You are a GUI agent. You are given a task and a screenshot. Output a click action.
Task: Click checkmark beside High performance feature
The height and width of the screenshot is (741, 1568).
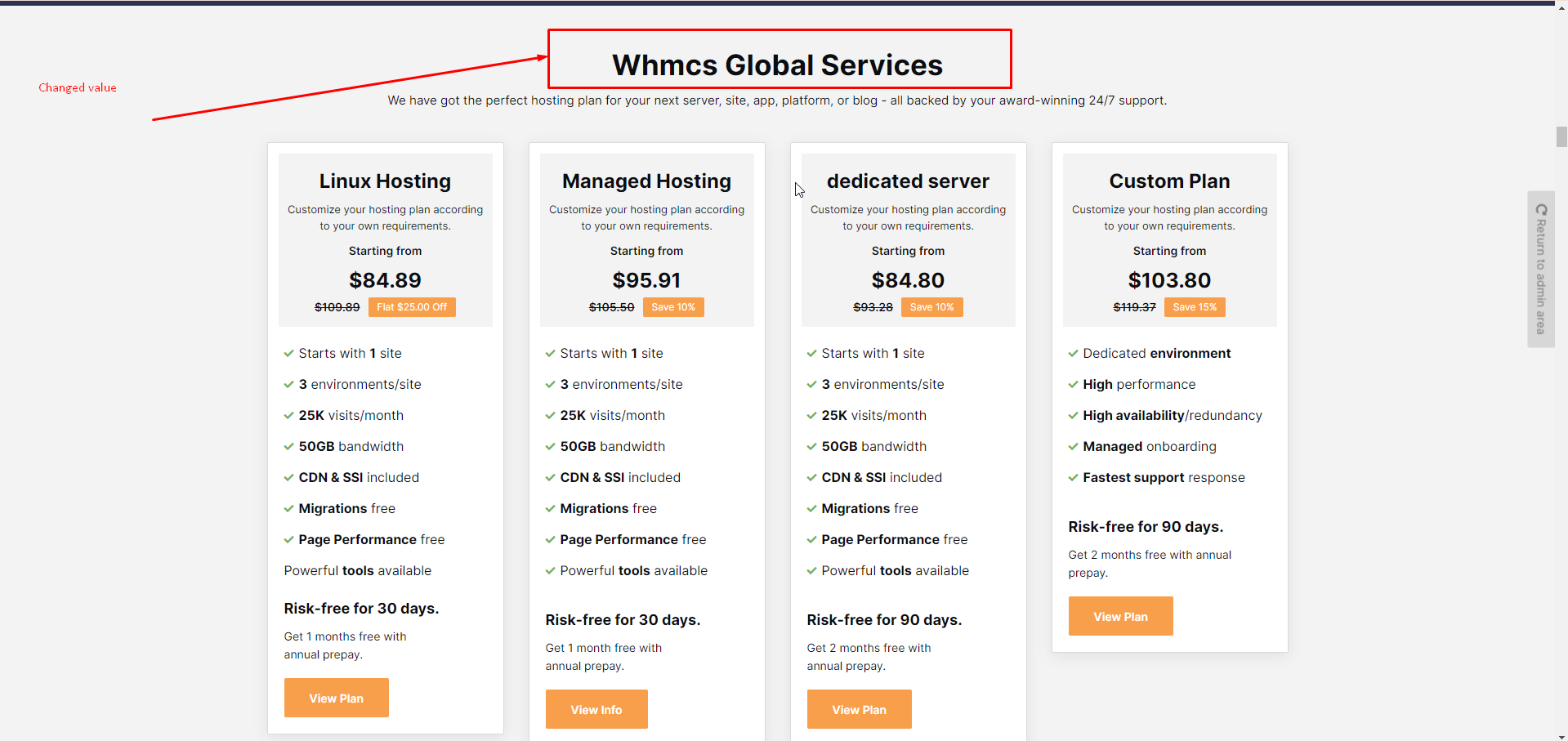(x=1073, y=385)
